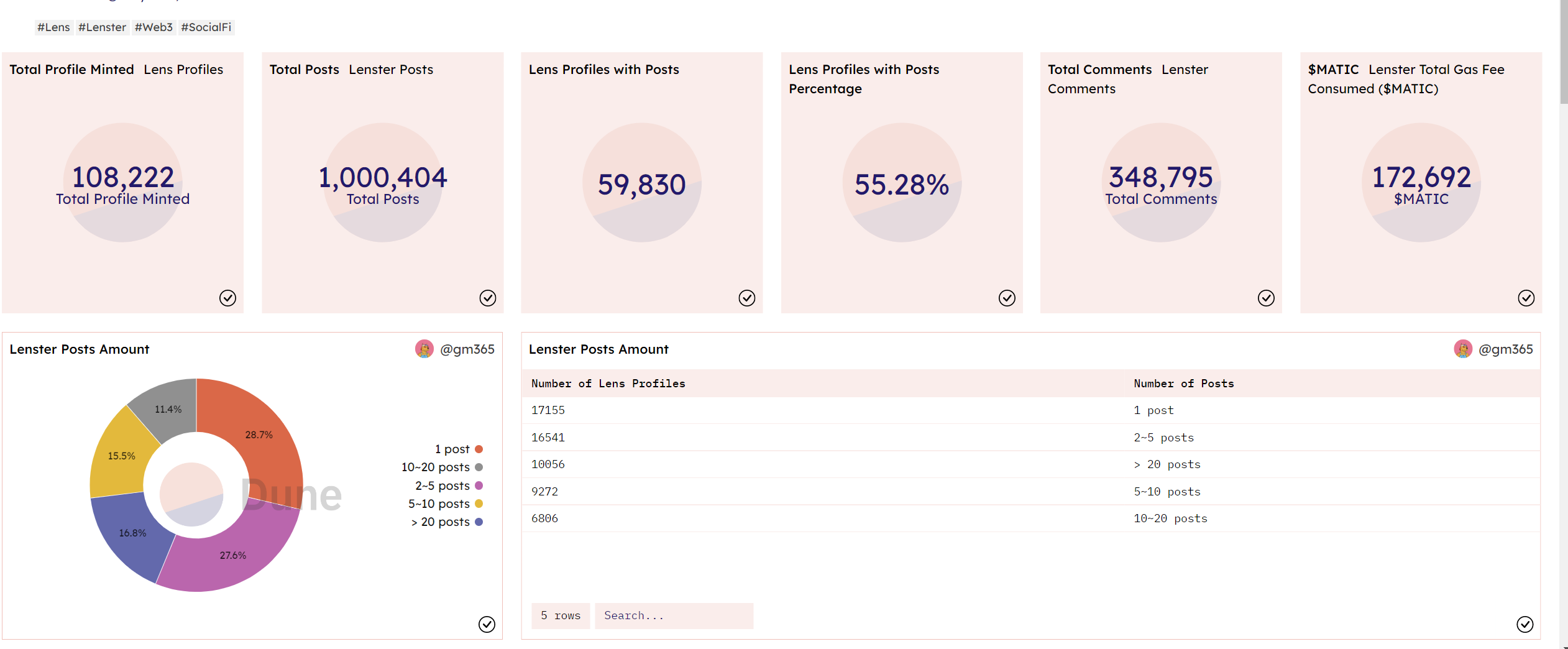Viewport: 1568px width, 649px height.
Task: Open the #SocialFi tag
Action: pyautogui.click(x=206, y=27)
